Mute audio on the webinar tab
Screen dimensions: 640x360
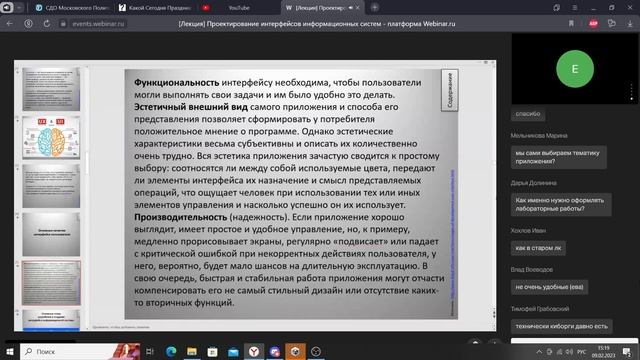pos(350,8)
